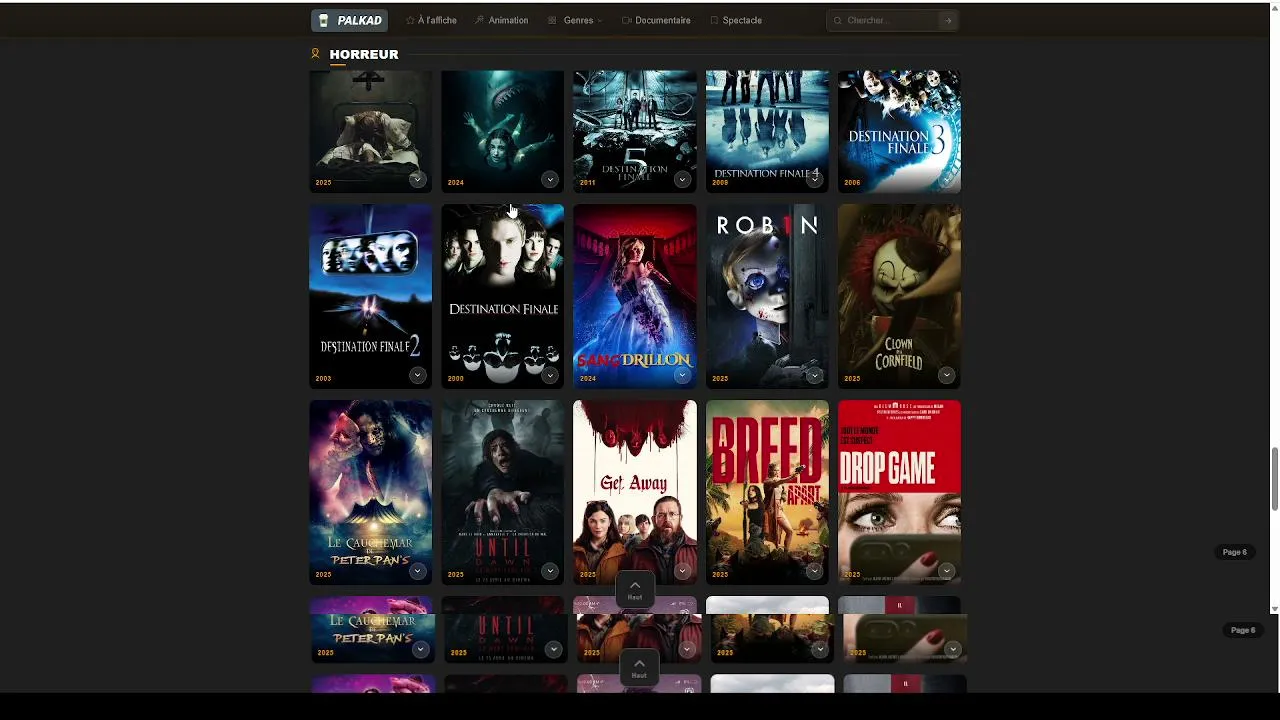Open the chevron on Get Away in the full-height row
The width and height of the screenshot is (1280, 720).
pos(682,571)
